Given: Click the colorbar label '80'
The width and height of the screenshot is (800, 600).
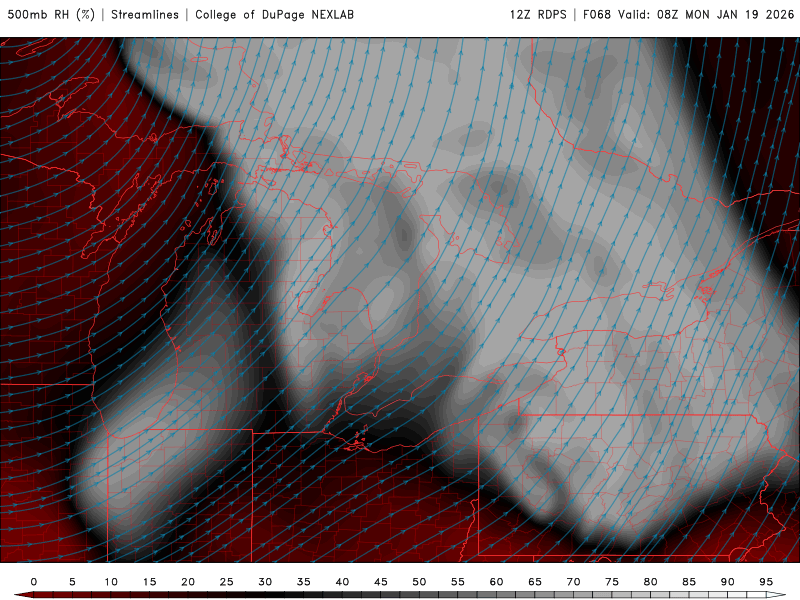Looking at the screenshot, I should pyautogui.click(x=651, y=582).
